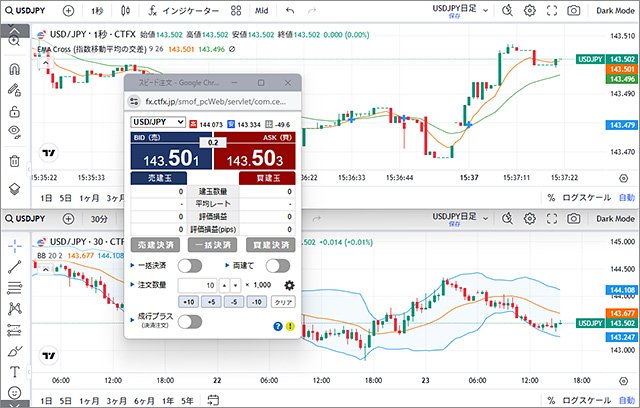View site info icon in address bar
Screen dimensions: 640x408
coord(134,101)
